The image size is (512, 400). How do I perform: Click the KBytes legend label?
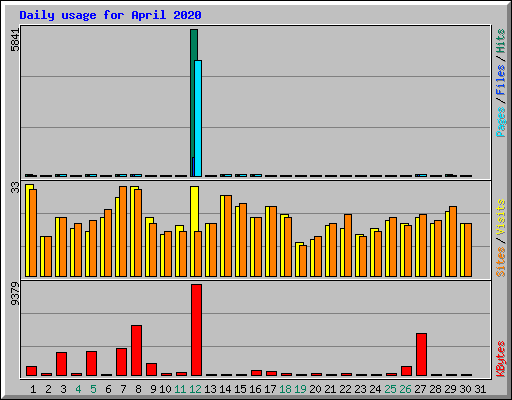(x=500, y=359)
